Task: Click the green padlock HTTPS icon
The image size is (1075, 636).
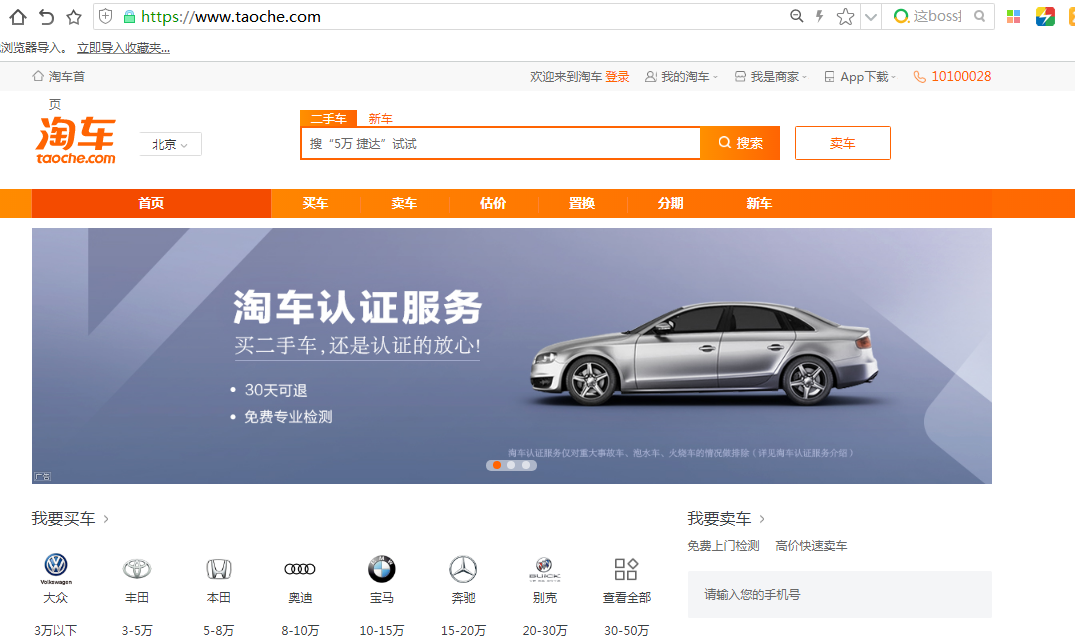Action: coord(129,17)
